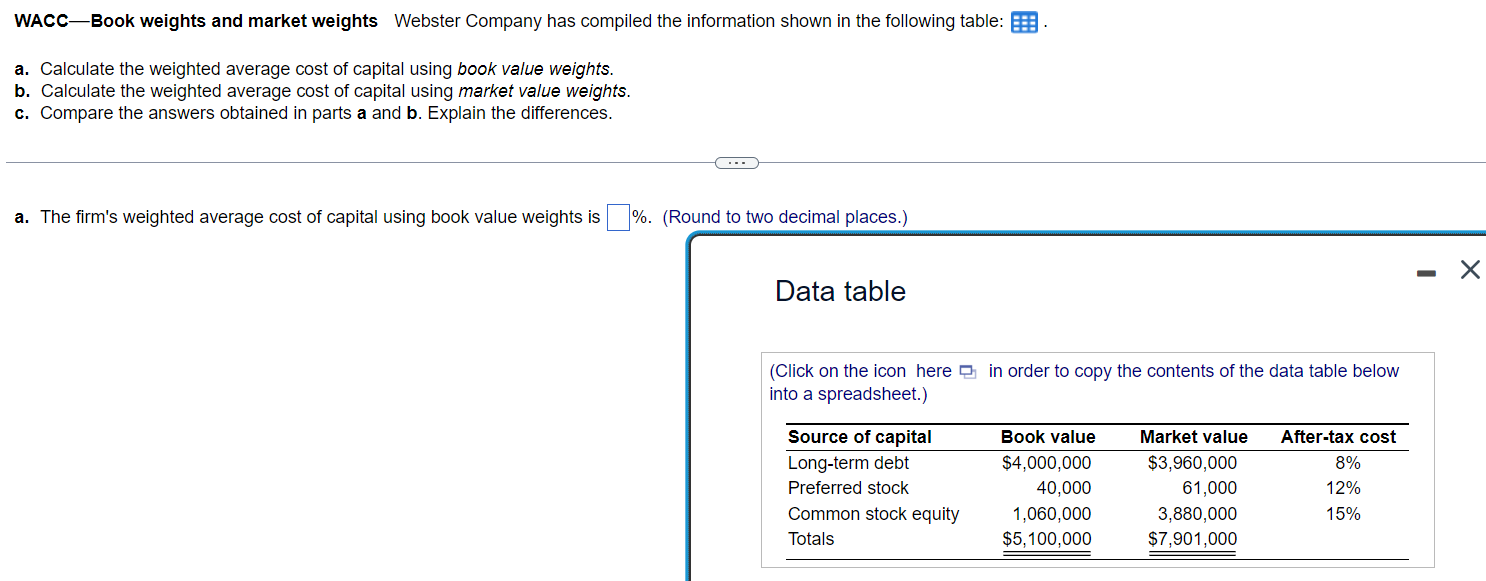1486x581 pixels.
Task: Click the small table glyph near WACC heading
Action: tap(1024, 22)
